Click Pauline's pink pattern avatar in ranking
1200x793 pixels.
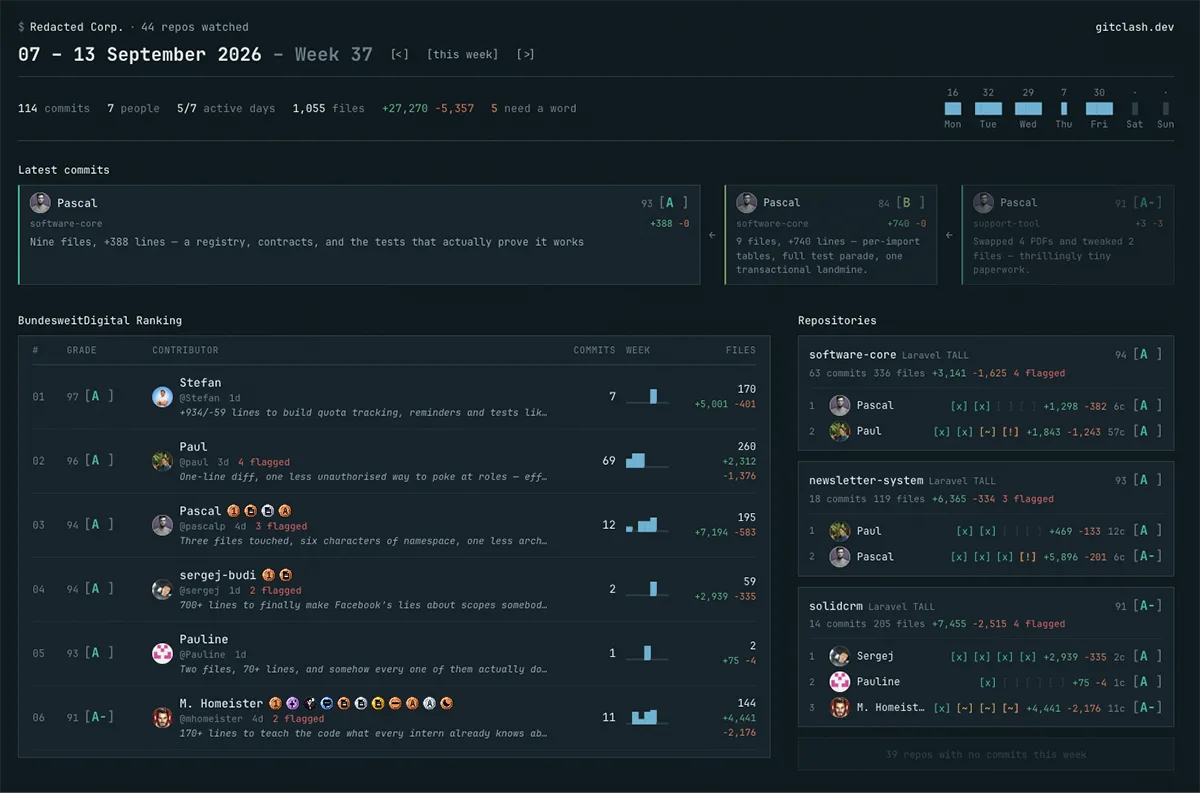(x=162, y=653)
